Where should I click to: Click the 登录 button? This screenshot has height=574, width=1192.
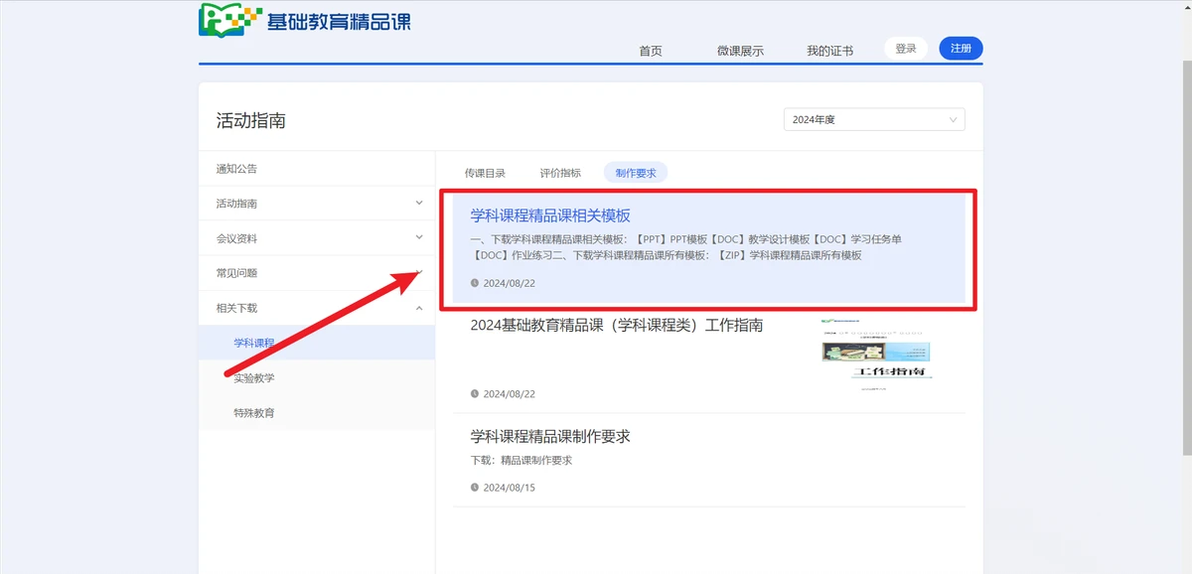[906, 49]
